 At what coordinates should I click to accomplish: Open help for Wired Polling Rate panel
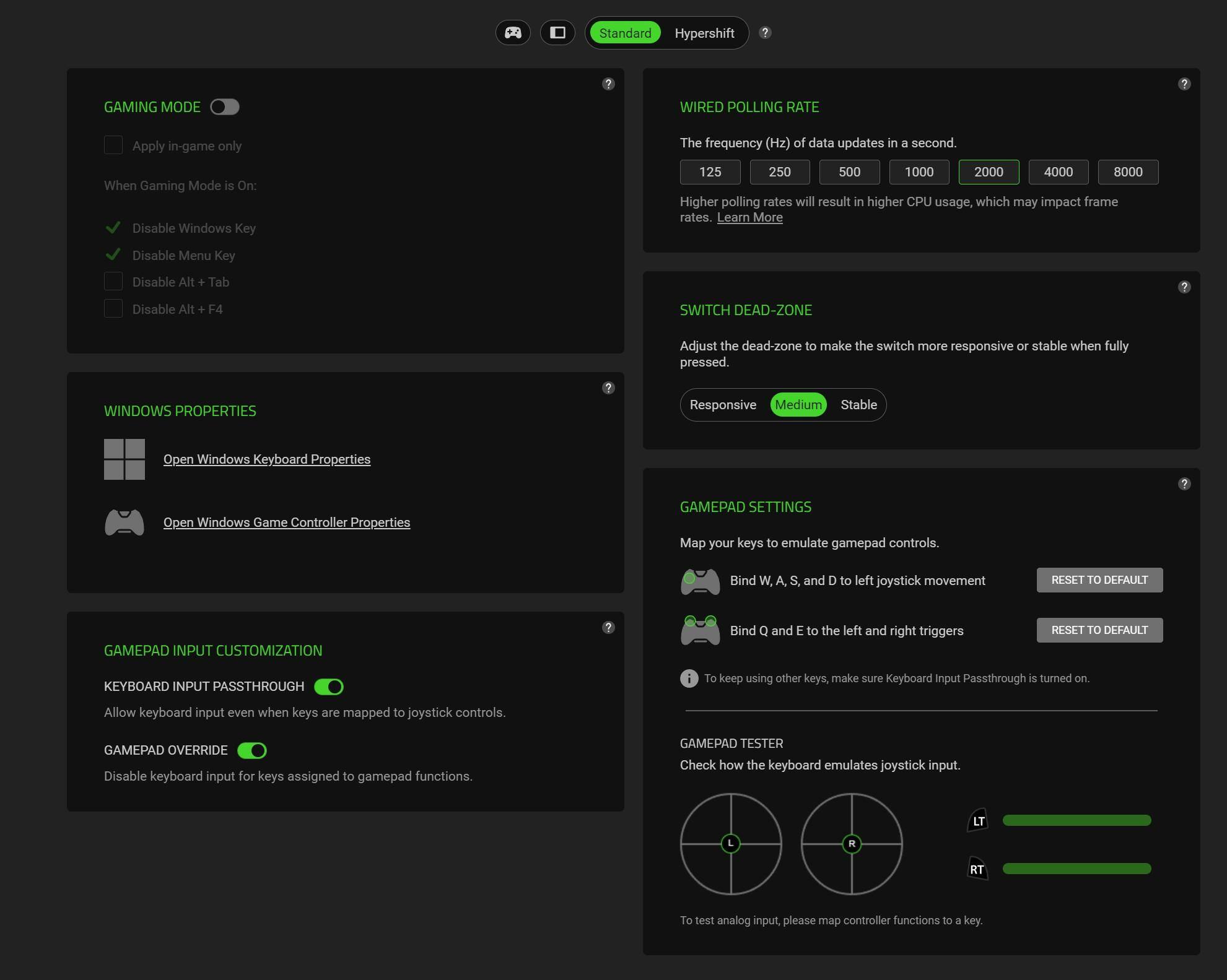tap(1184, 84)
